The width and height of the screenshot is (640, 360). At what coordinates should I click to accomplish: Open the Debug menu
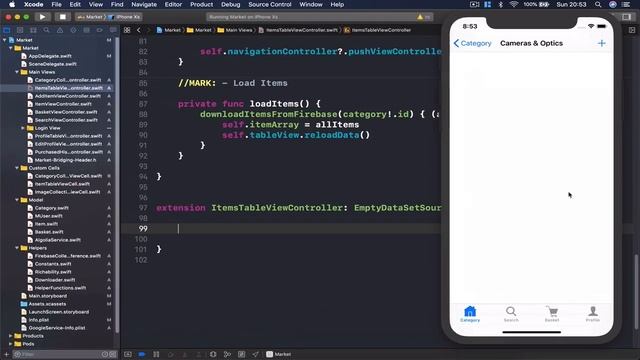click(x=231, y=4)
